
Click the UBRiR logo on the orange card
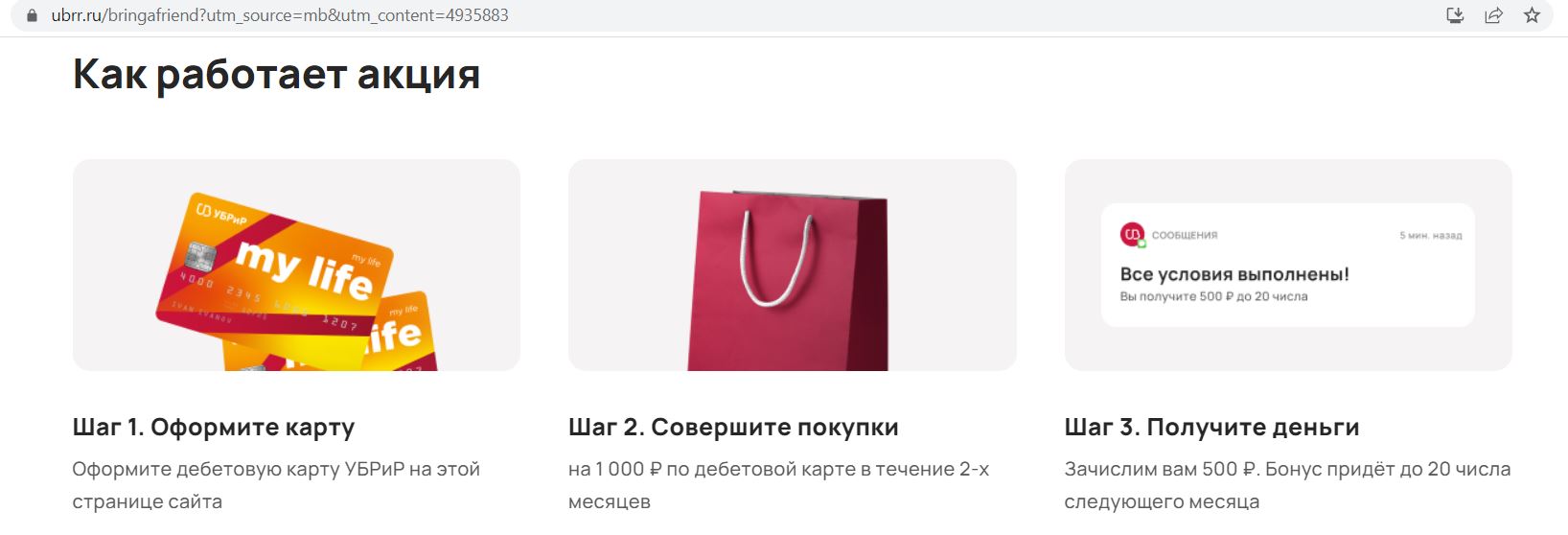(220, 214)
